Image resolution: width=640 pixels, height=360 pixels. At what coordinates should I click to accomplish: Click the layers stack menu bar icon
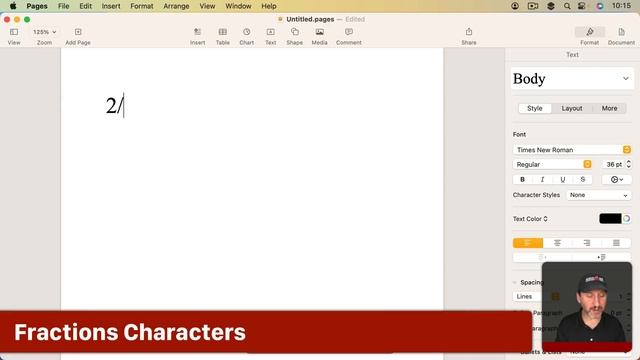click(x=551, y=6)
